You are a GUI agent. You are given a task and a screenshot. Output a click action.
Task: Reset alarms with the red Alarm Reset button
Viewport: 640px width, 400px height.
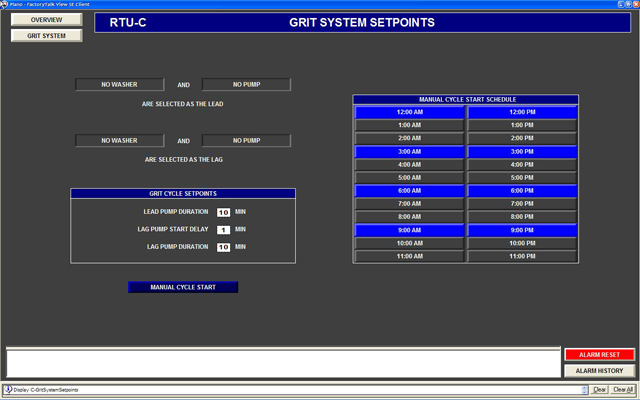coord(599,355)
